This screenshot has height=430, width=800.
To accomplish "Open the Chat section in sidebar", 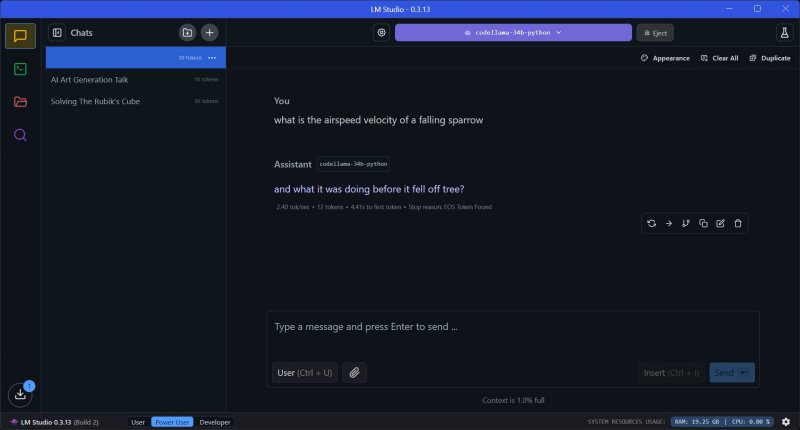I will point(20,36).
